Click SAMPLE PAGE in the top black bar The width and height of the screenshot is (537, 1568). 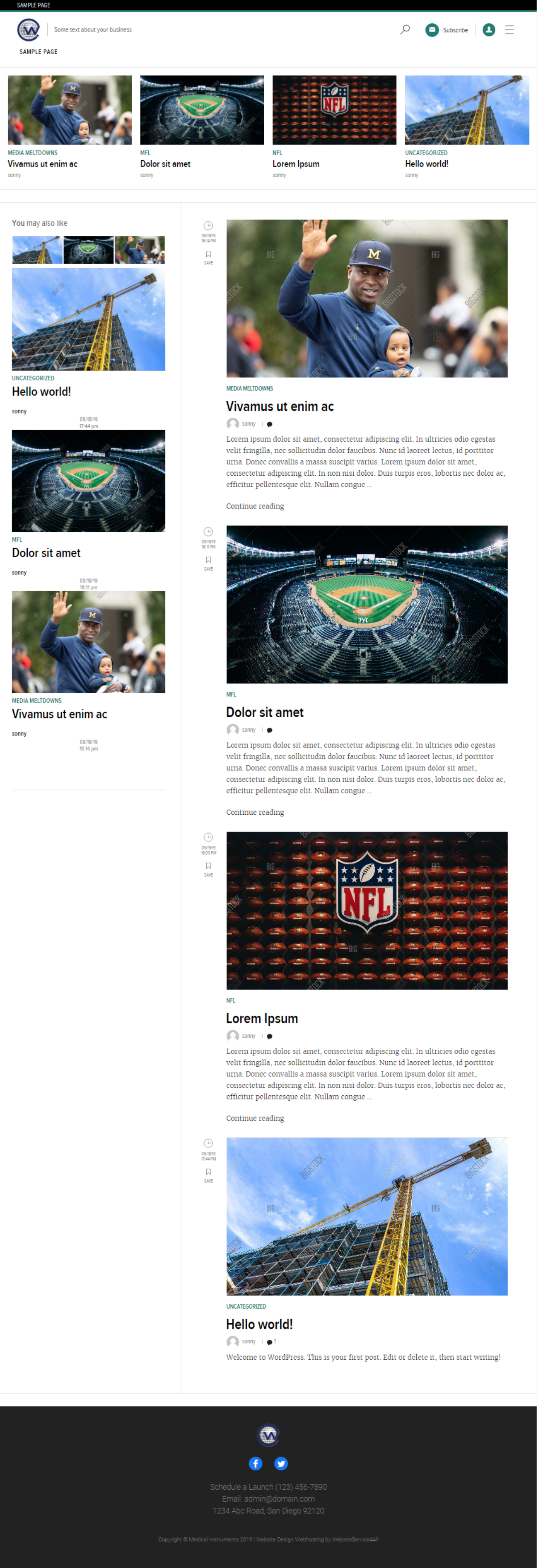coord(34,5)
